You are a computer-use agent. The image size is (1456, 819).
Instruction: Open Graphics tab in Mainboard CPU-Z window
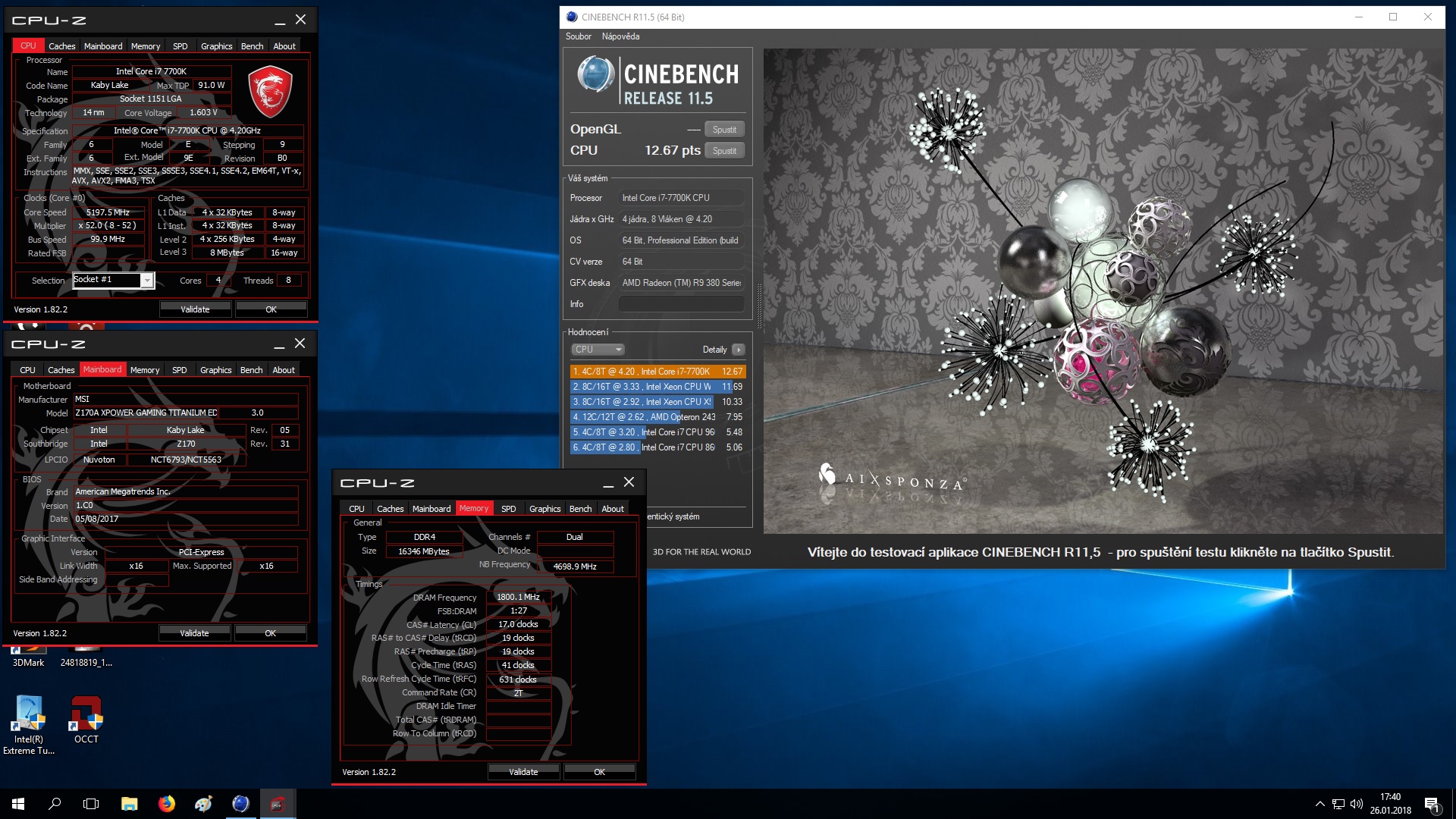click(x=216, y=370)
